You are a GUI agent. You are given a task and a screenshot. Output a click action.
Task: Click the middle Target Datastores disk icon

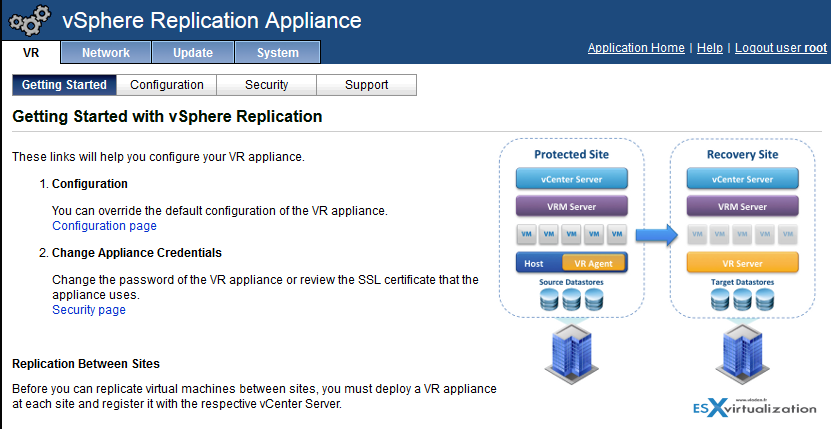pyautogui.click(x=742, y=299)
